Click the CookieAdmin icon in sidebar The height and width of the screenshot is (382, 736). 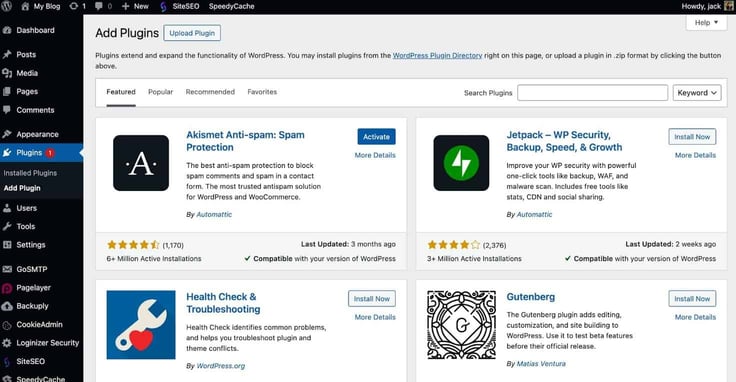pyautogui.click(x=7, y=325)
